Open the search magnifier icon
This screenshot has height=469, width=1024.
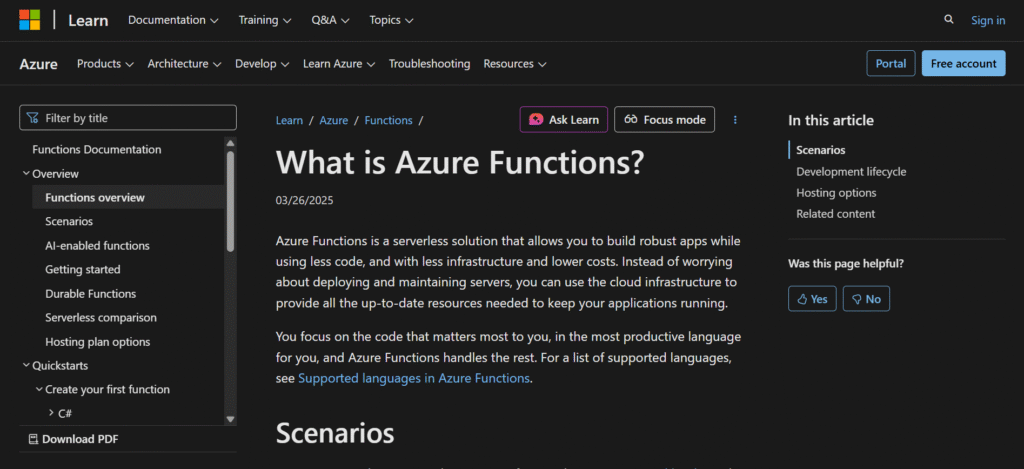click(x=949, y=20)
